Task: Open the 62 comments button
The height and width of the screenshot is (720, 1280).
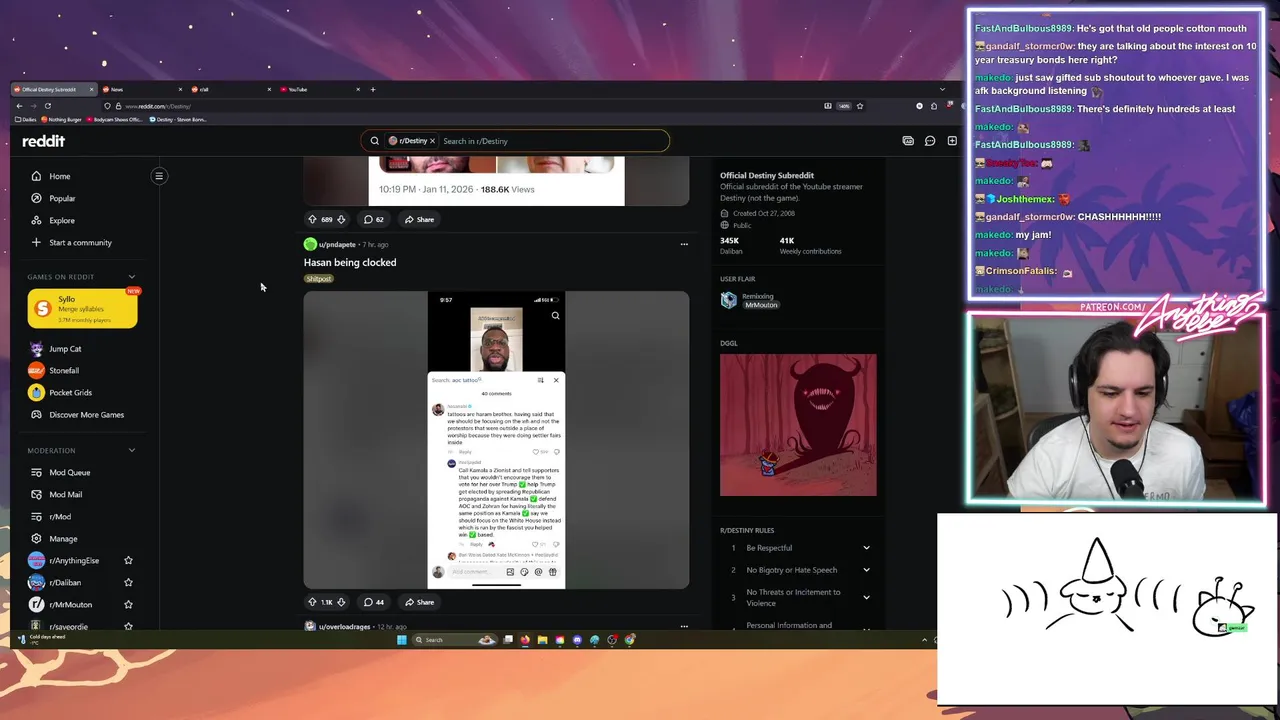Action: [x=374, y=219]
